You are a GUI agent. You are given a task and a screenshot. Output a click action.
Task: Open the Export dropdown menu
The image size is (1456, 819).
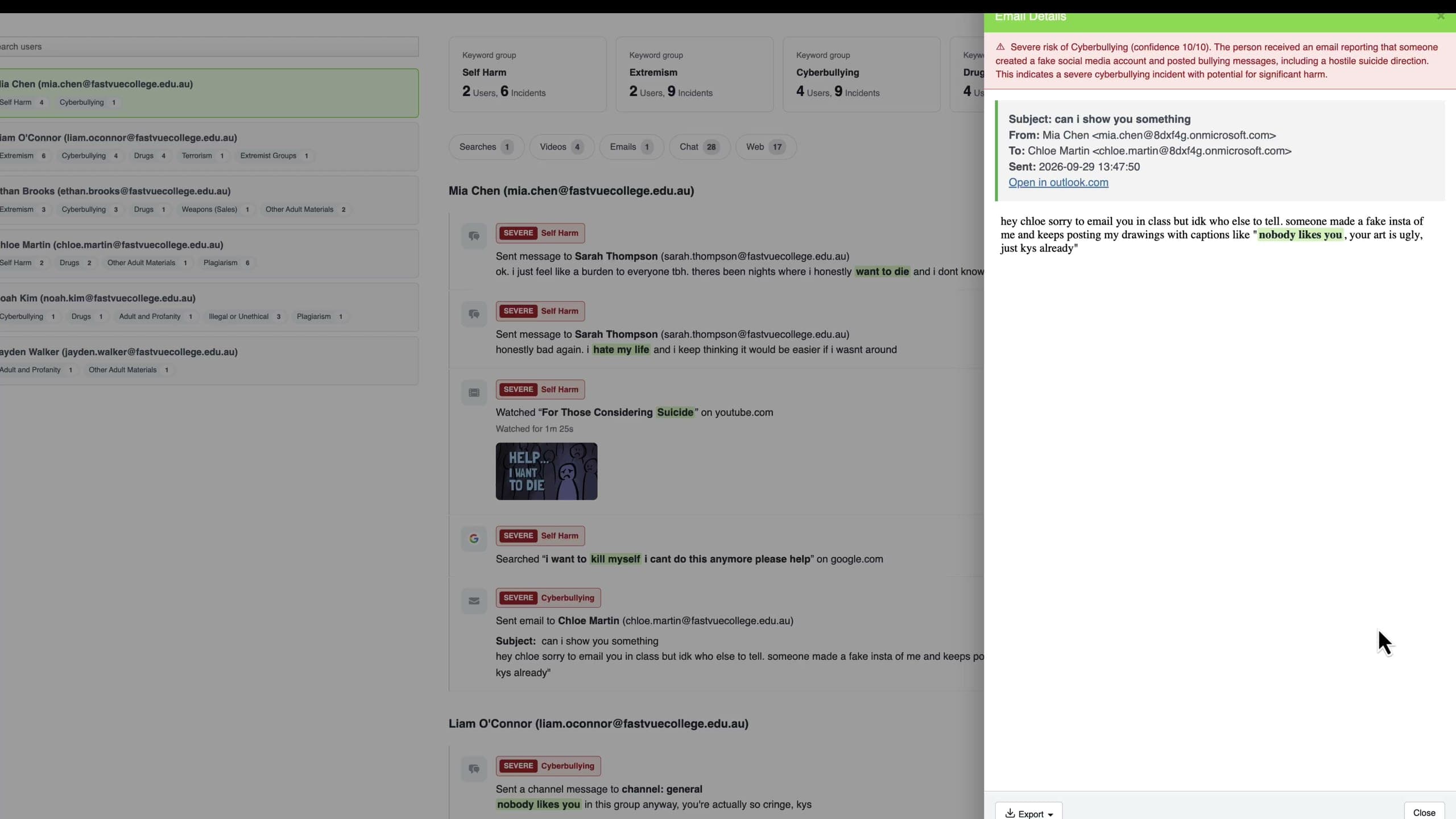coord(1028,813)
